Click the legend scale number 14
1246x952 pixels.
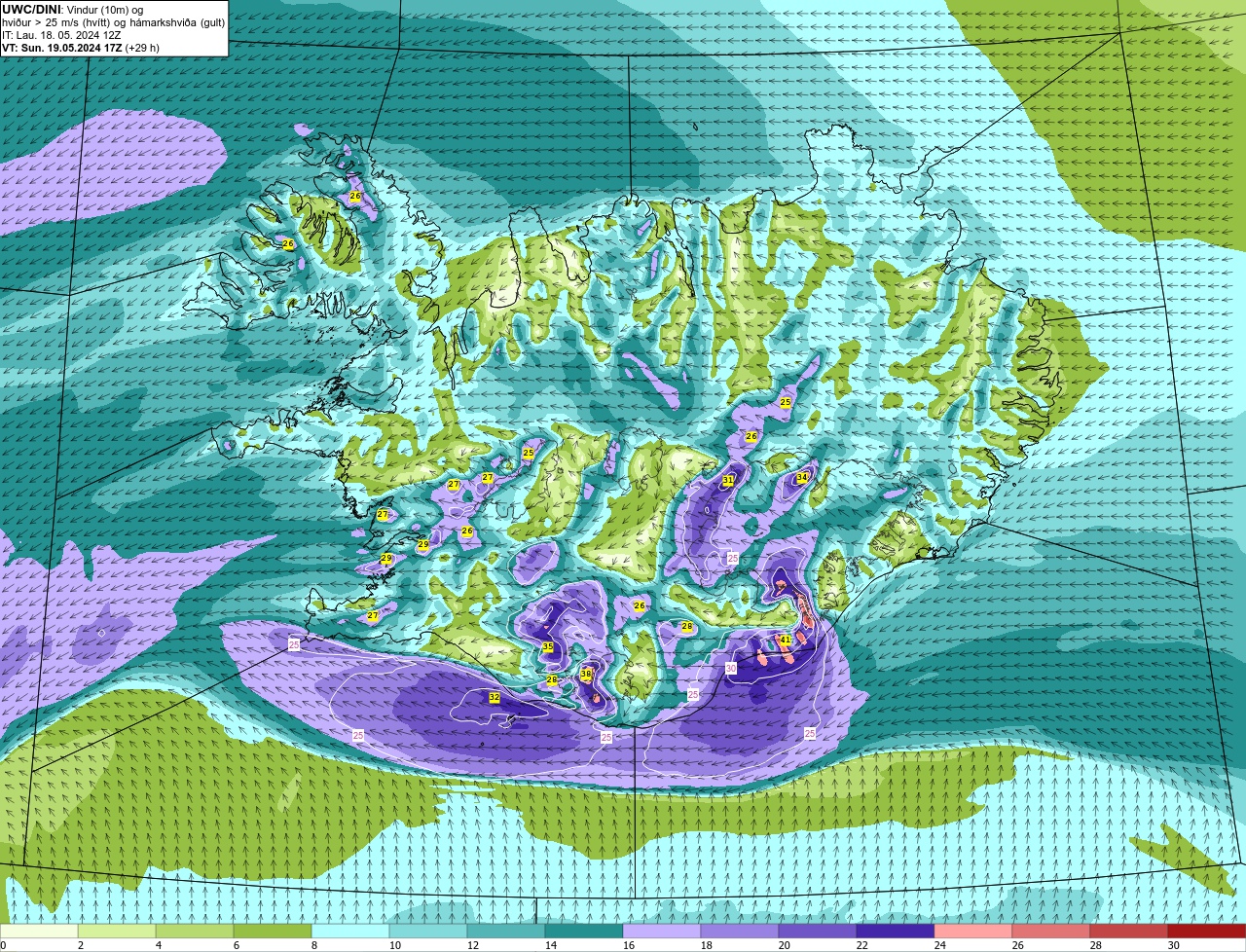551,945
